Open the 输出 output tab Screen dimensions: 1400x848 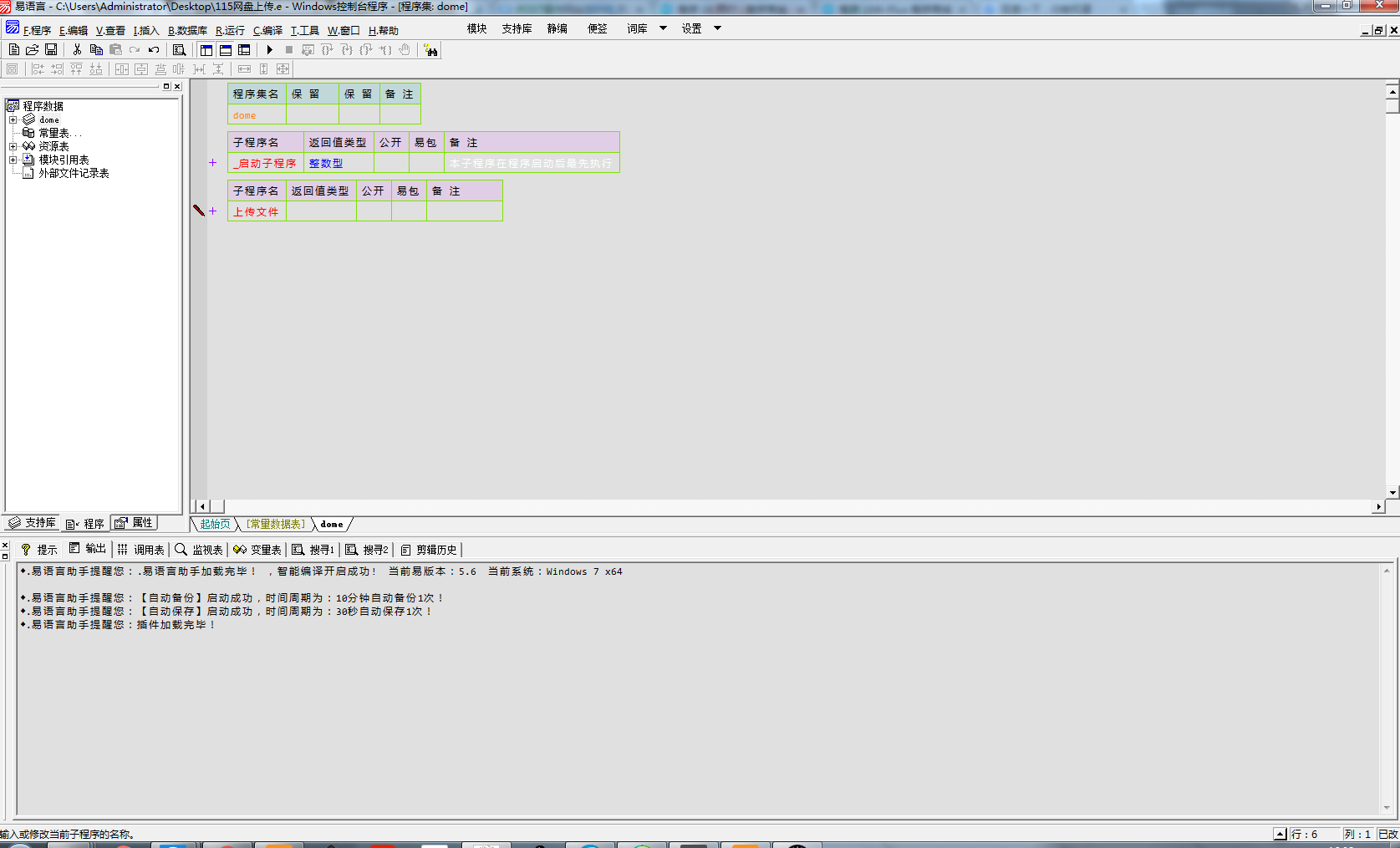pyautogui.click(x=88, y=549)
